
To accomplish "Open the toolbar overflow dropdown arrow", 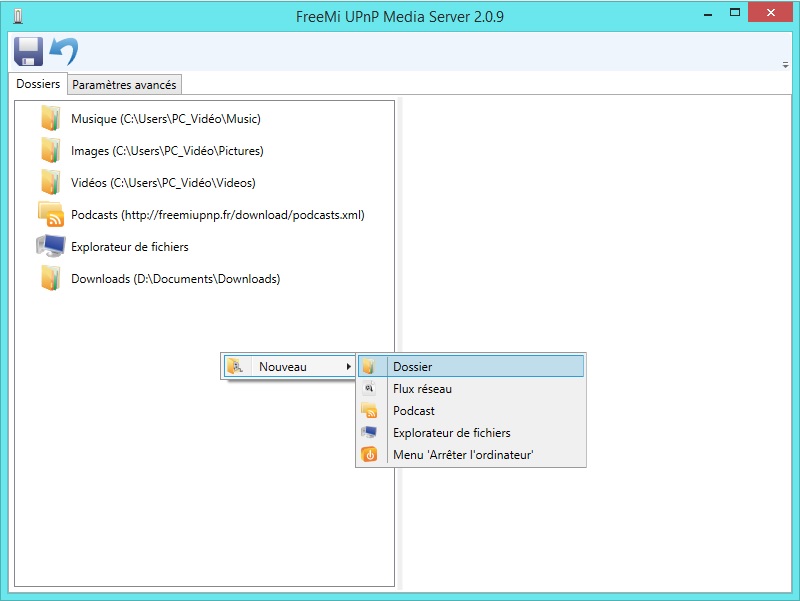I will 785,64.
